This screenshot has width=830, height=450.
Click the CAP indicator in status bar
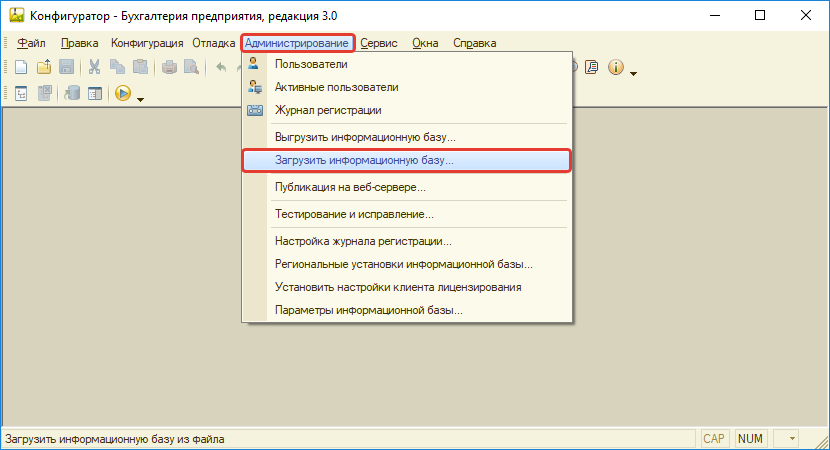[714, 439]
